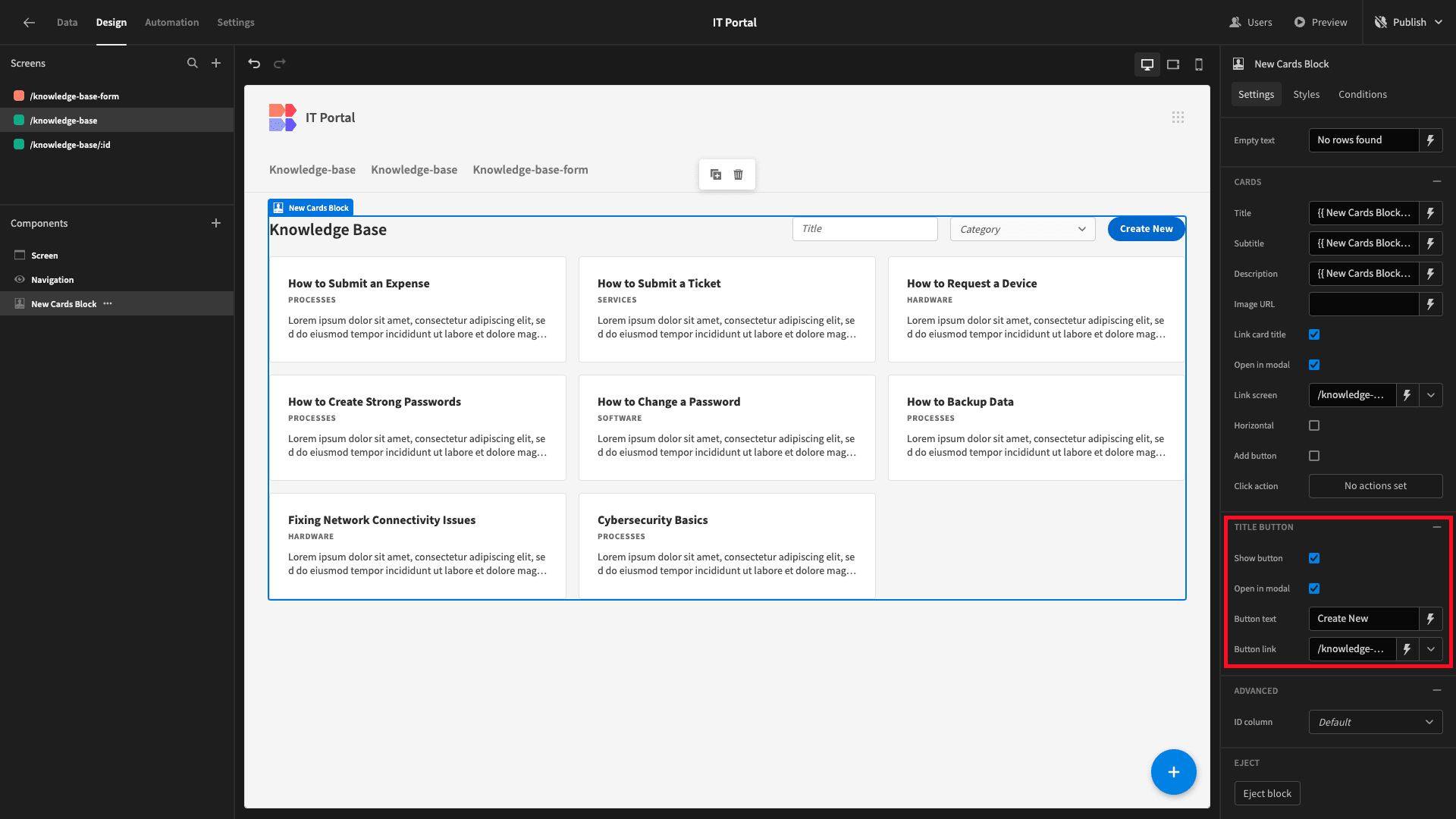Toggle Title Button Open in modal checkbox

pos(1314,588)
